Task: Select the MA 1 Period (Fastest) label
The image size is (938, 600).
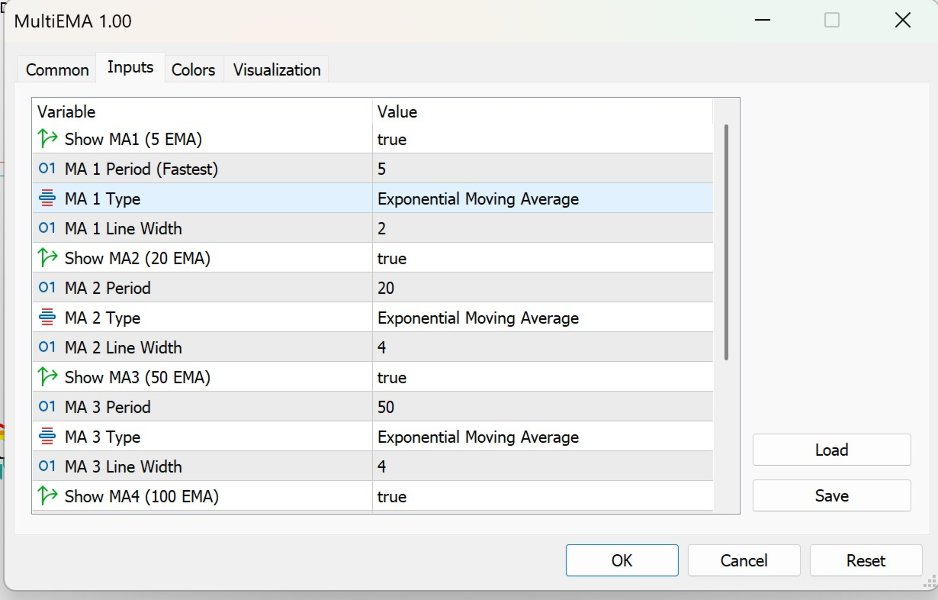Action: [x=141, y=169]
